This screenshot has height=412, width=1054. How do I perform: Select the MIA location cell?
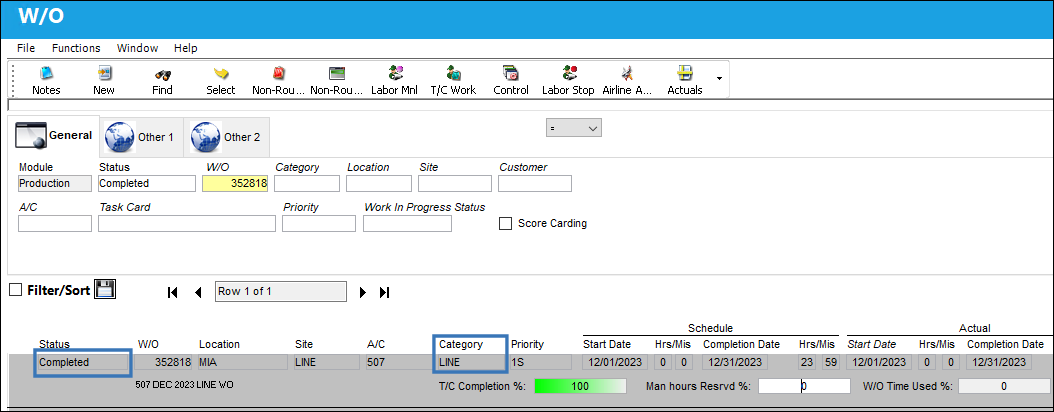(243, 362)
